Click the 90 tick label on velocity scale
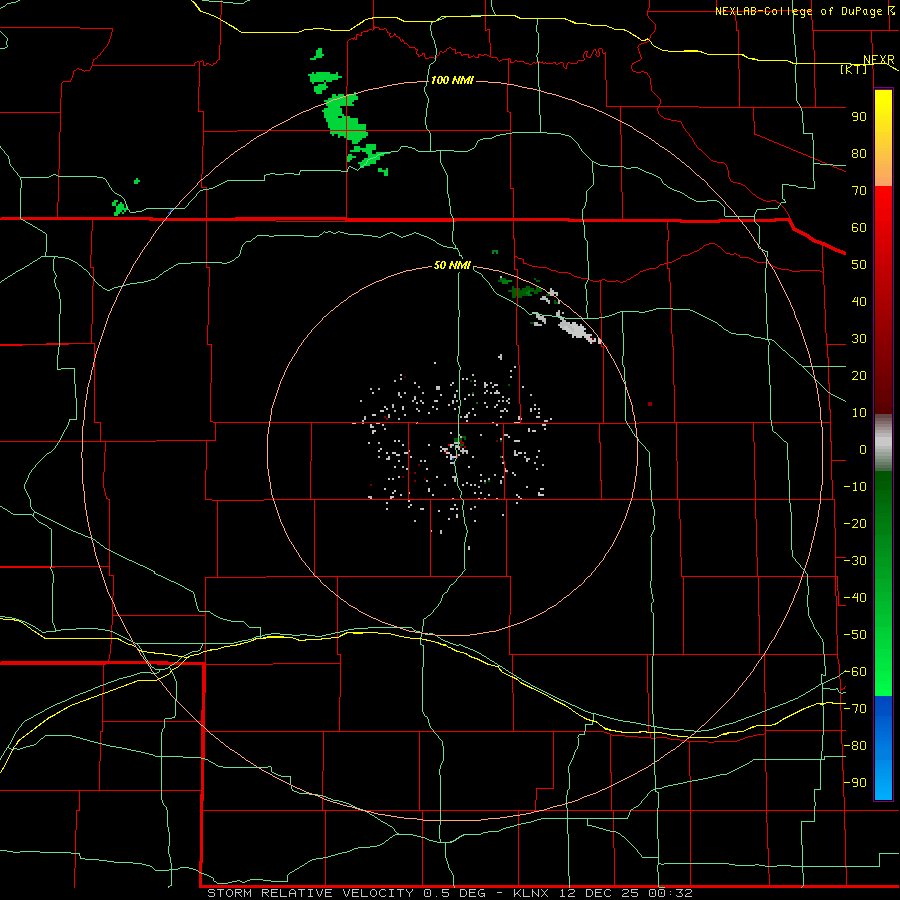Screen dimensions: 900x900 [x=859, y=117]
